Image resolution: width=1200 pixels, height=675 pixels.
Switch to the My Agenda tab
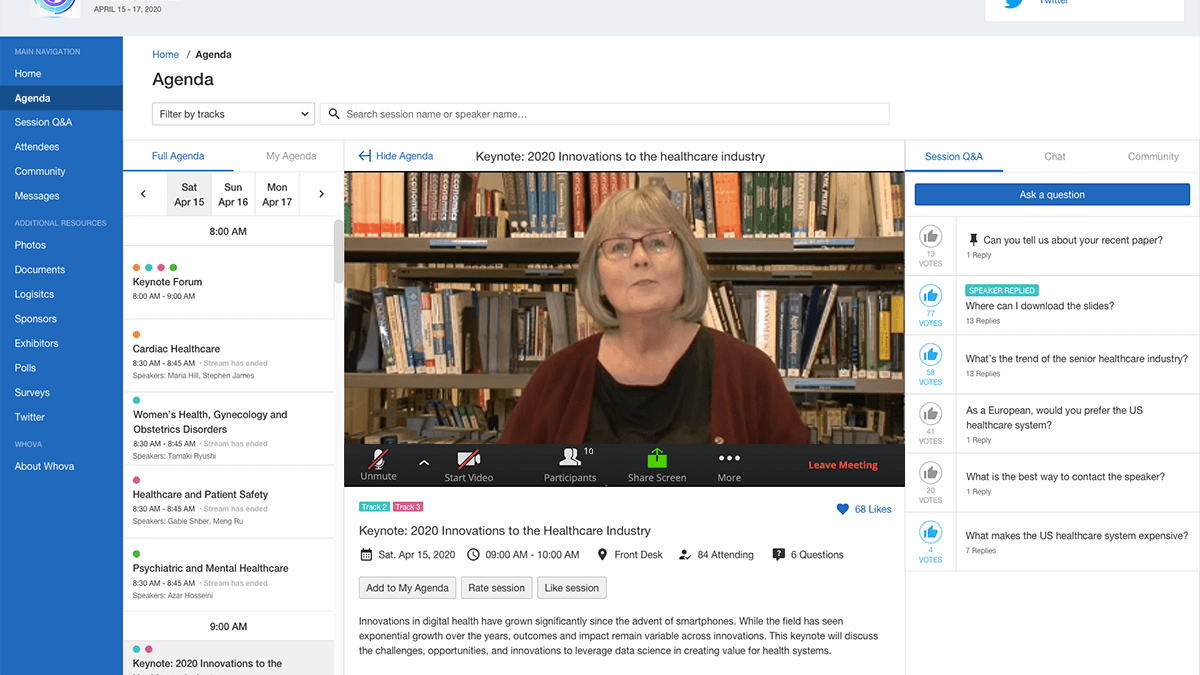pyautogui.click(x=291, y=156)
